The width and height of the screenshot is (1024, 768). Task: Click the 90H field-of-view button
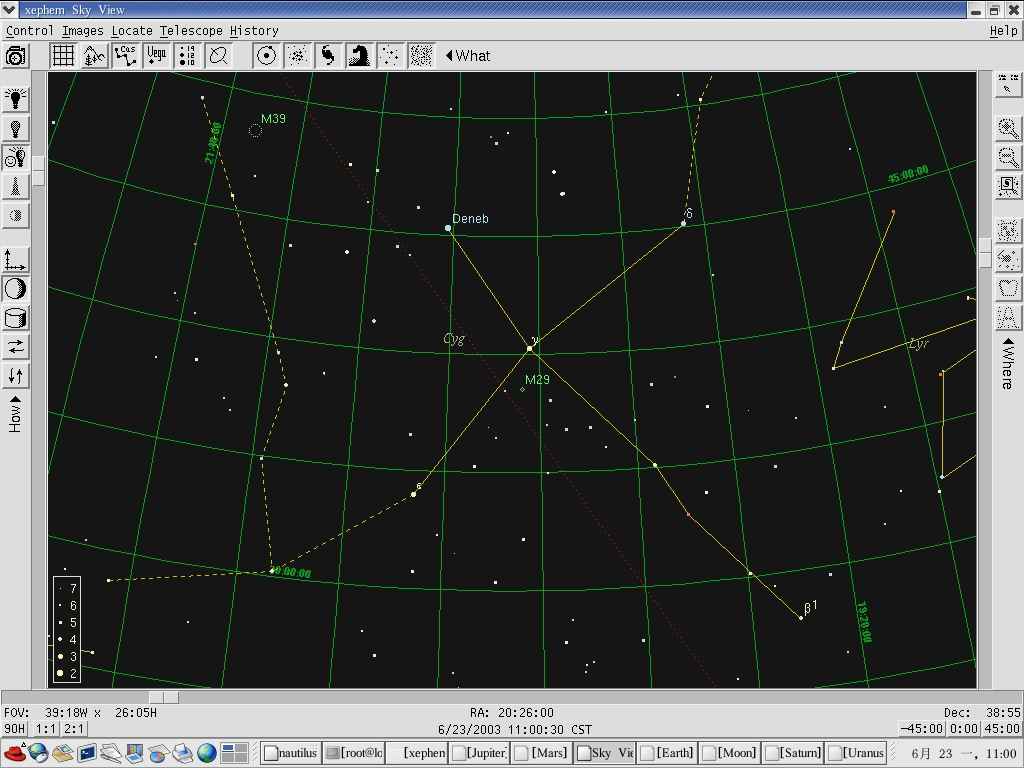tap(14, 729)
